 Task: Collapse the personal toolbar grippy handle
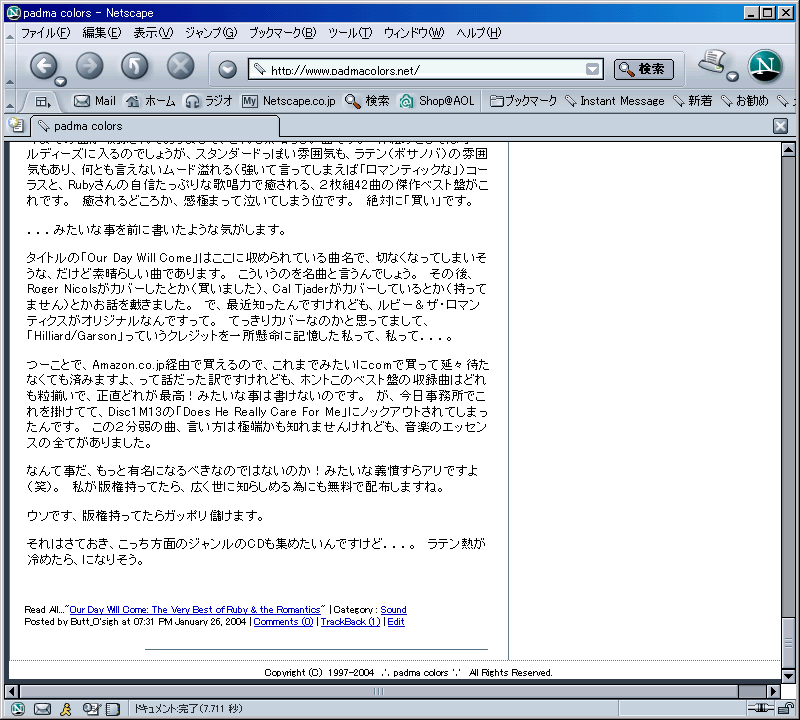10,101
